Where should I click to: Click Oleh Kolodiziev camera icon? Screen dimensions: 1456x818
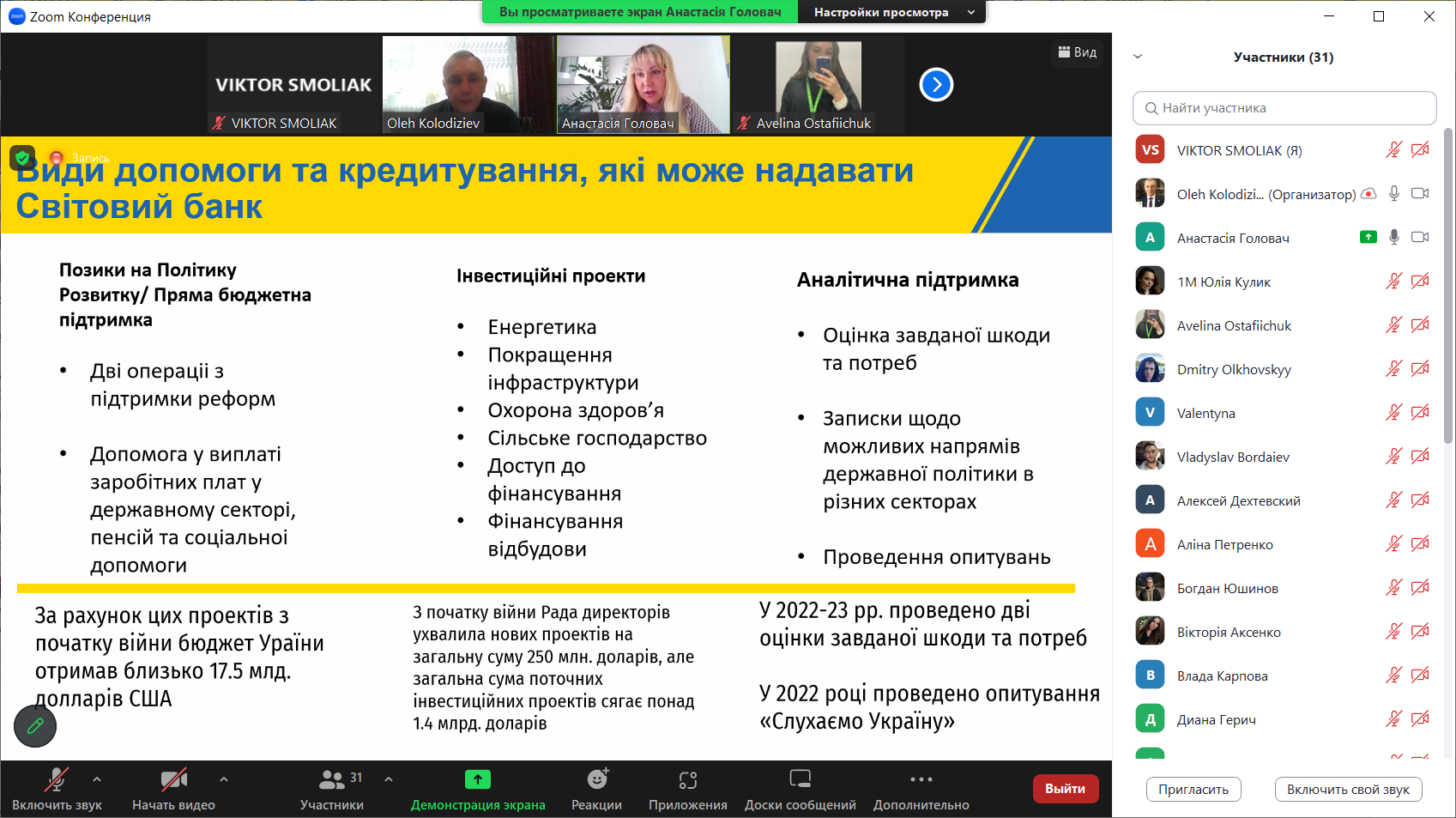[1421, 194]
